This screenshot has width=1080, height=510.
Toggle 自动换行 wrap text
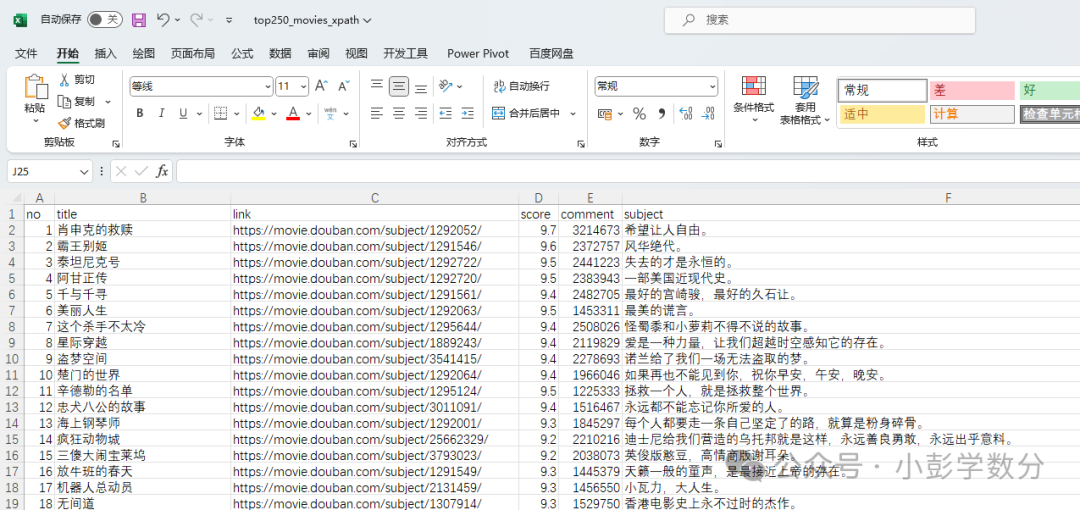(521, 86)
